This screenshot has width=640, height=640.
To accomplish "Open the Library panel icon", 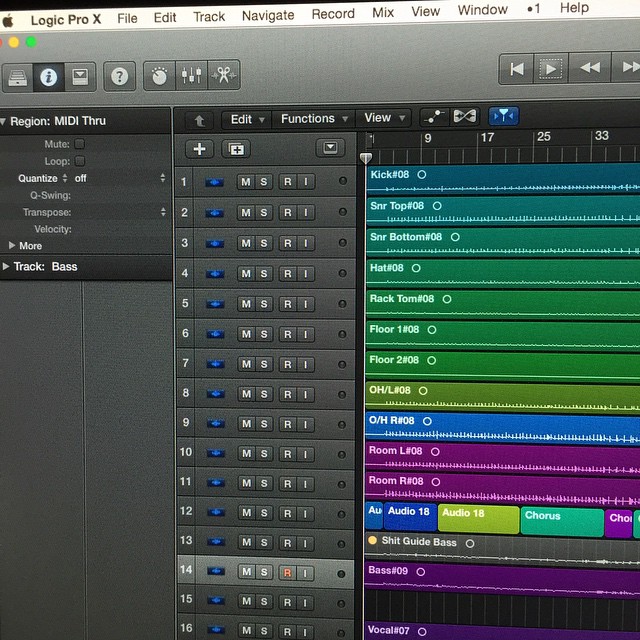I will 17,76.
